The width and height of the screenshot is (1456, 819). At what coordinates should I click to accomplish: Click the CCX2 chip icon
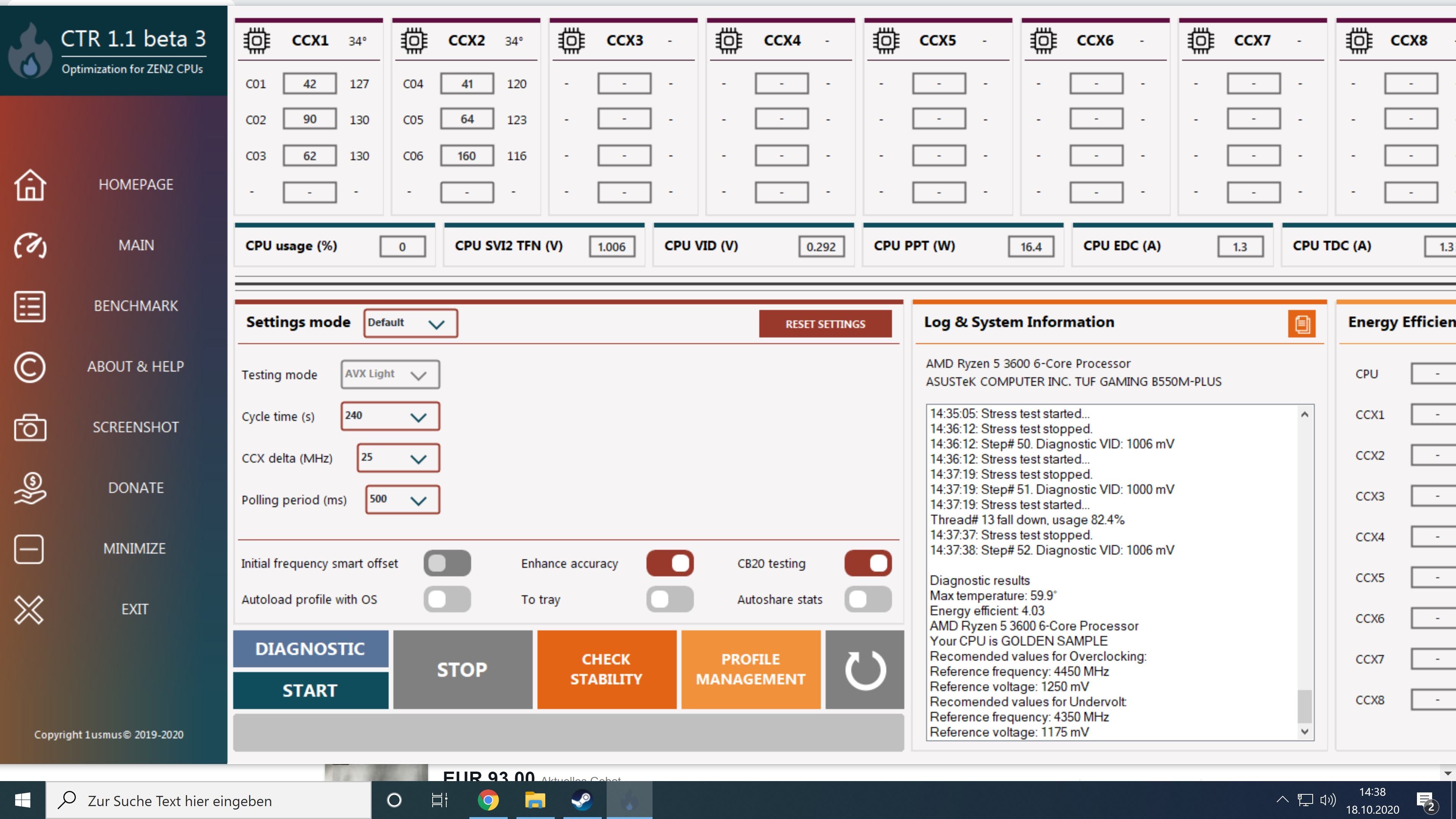tap(414, 41)
